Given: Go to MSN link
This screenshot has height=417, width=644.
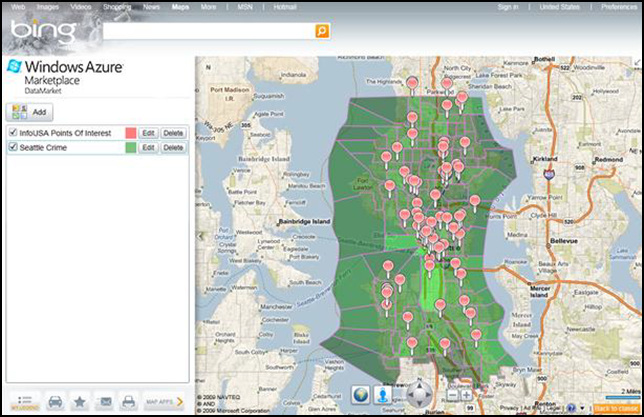Looking at the screenshot, I should 245,7.
